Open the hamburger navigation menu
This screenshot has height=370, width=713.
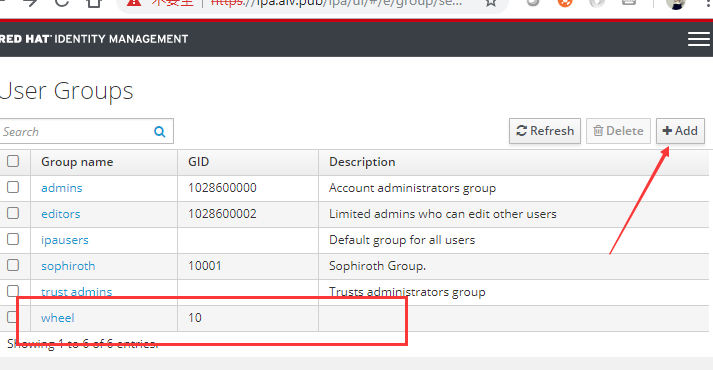[698, 39]
